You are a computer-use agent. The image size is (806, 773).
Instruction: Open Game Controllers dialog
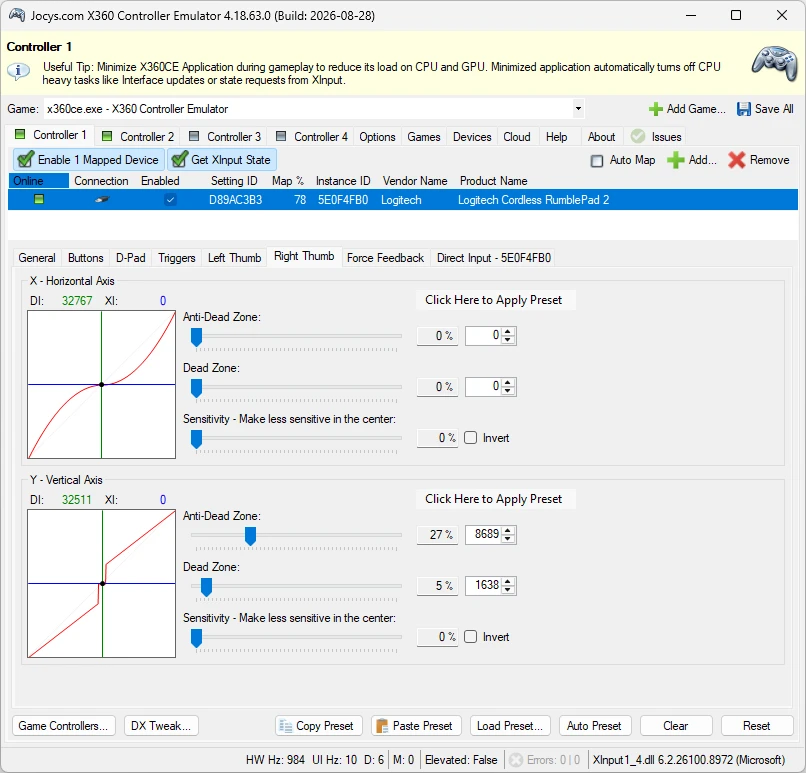tap(64, 726)
